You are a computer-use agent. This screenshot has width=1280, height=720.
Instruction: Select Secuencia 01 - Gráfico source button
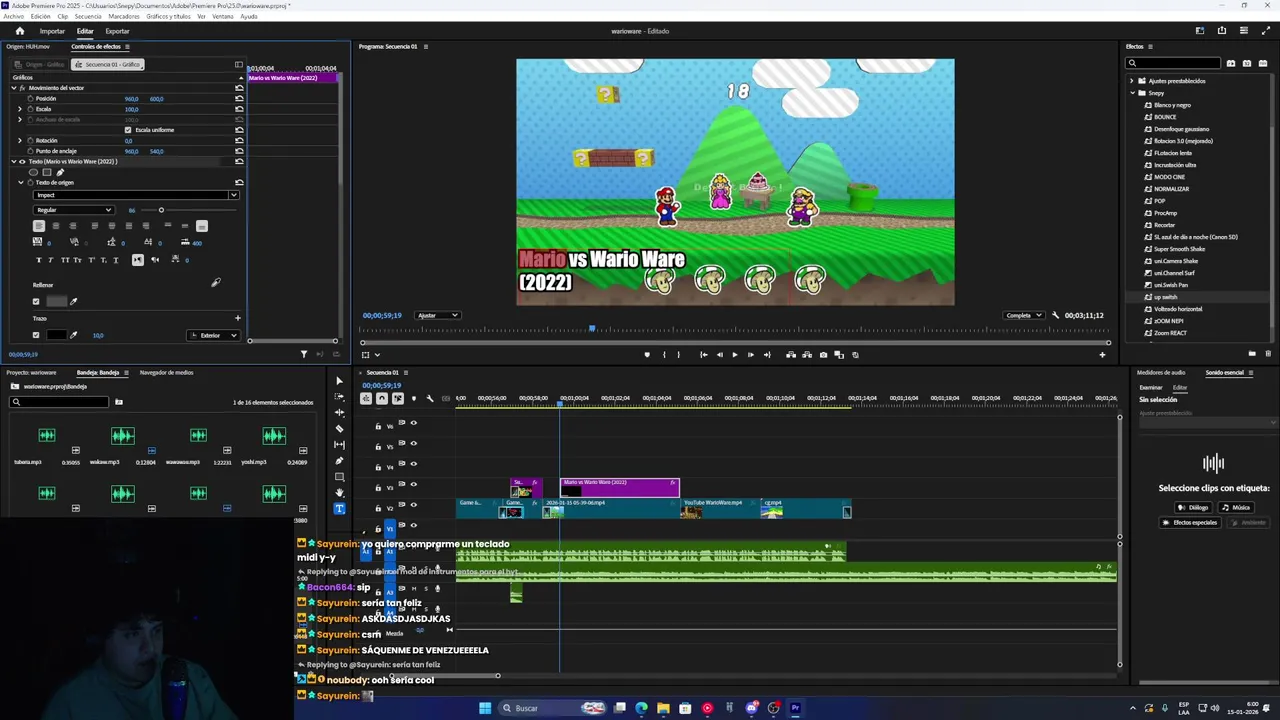point(109,64)
